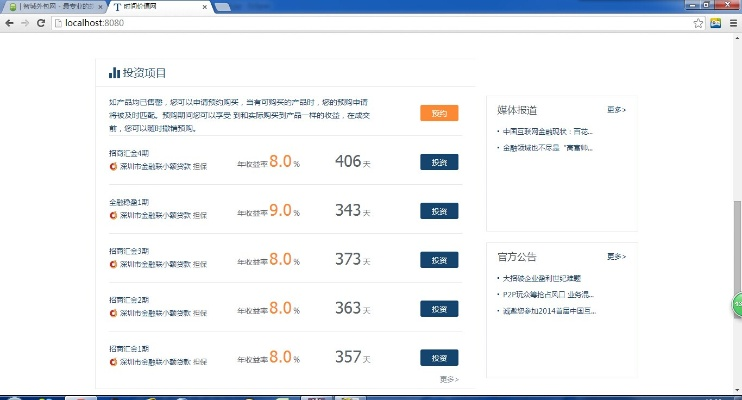Image resolution: width=742 pixels, height=400 pixels.
Task: Bookmark this page with the star icon
Action: [698, 23]
